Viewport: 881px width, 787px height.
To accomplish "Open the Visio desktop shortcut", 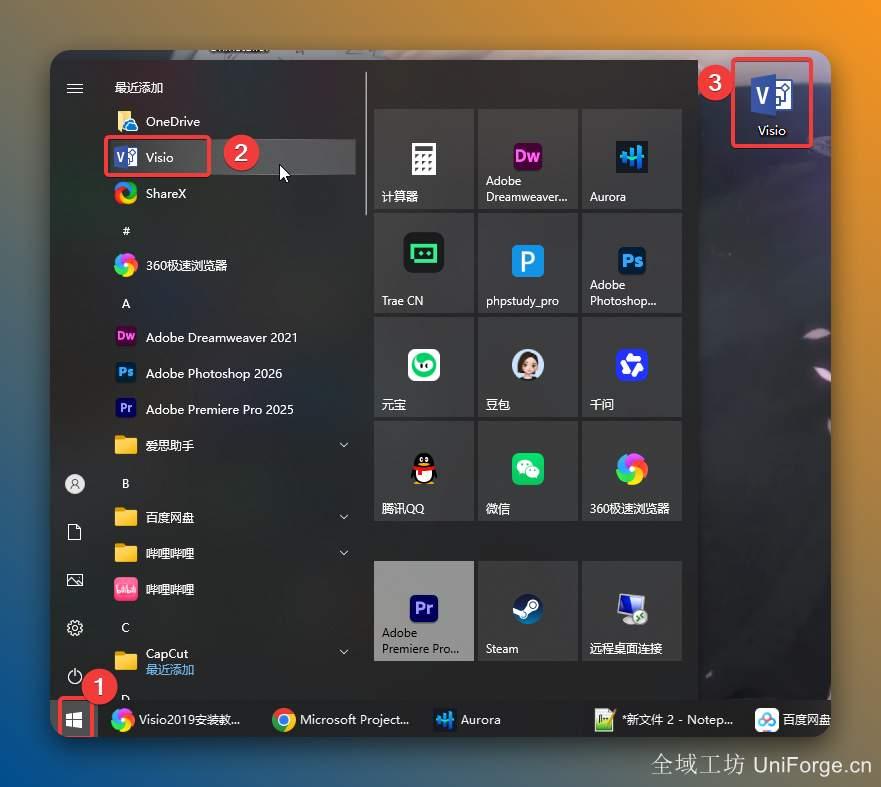I will point(771,104).
